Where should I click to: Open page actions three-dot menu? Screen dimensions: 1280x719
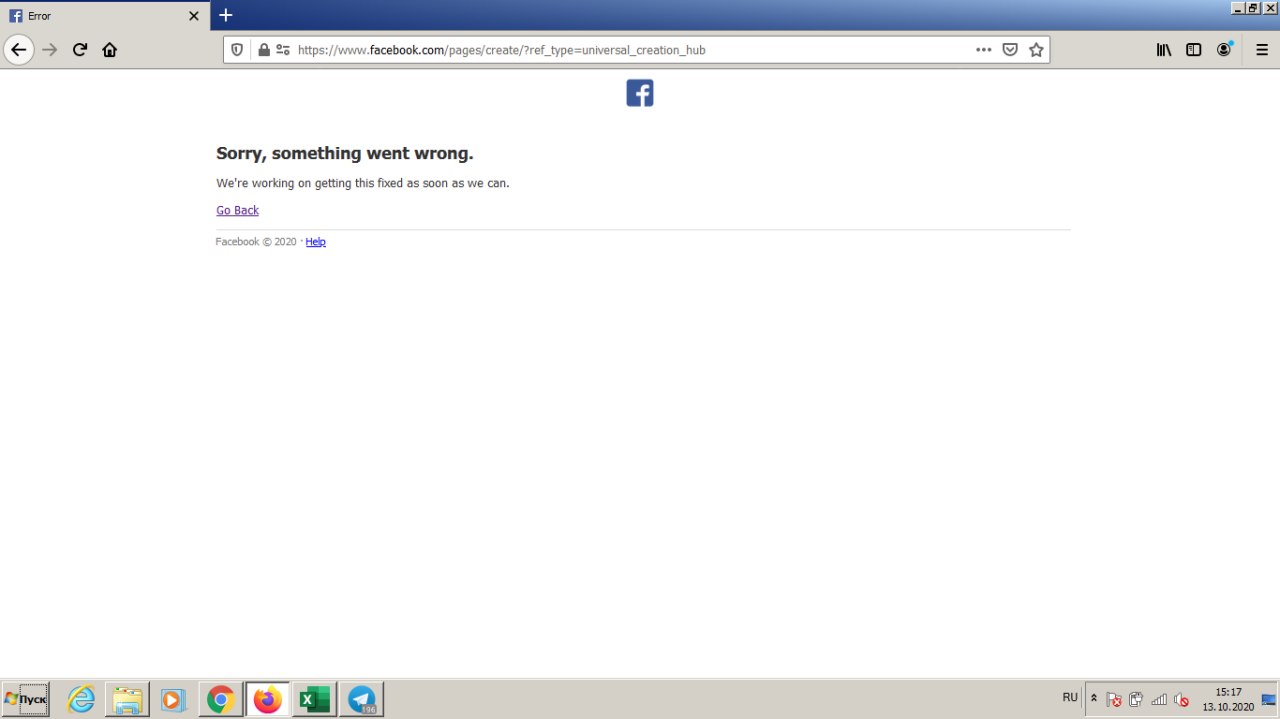984,49
